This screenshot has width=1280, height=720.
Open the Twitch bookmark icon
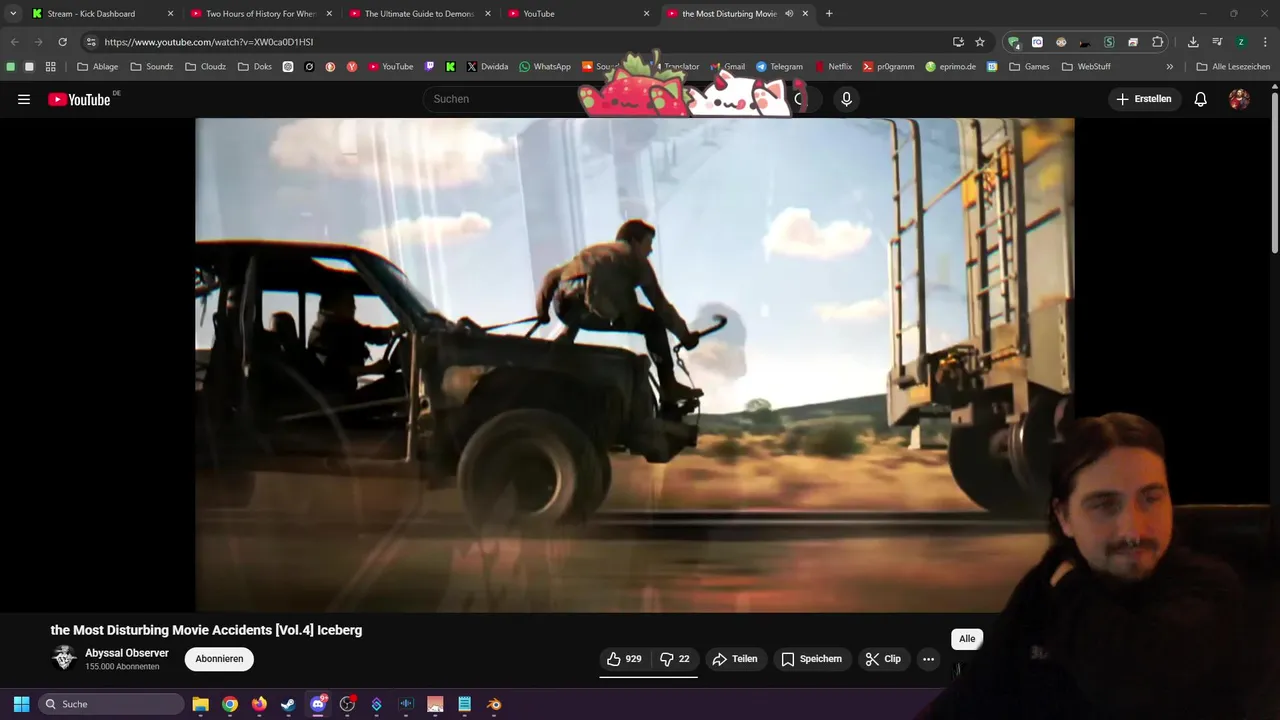coord(430,67)
